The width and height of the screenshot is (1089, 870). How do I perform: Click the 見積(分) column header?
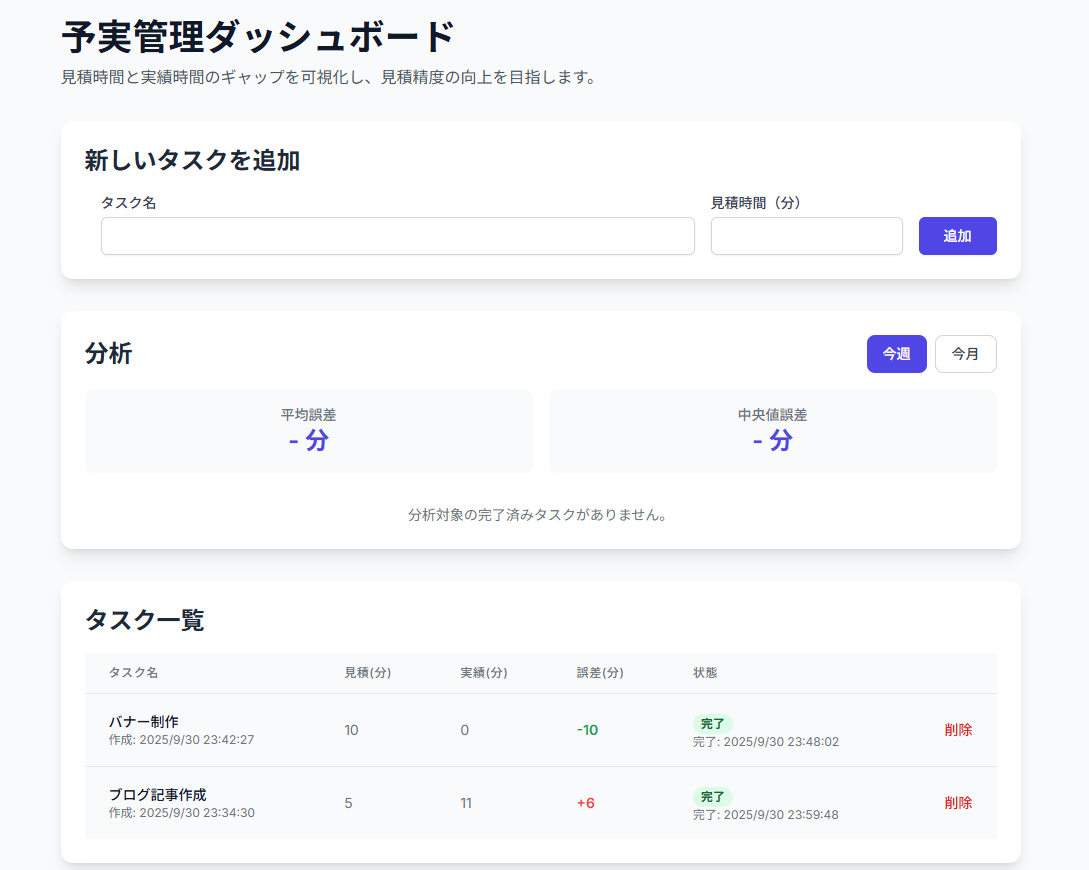coord(367,673)
